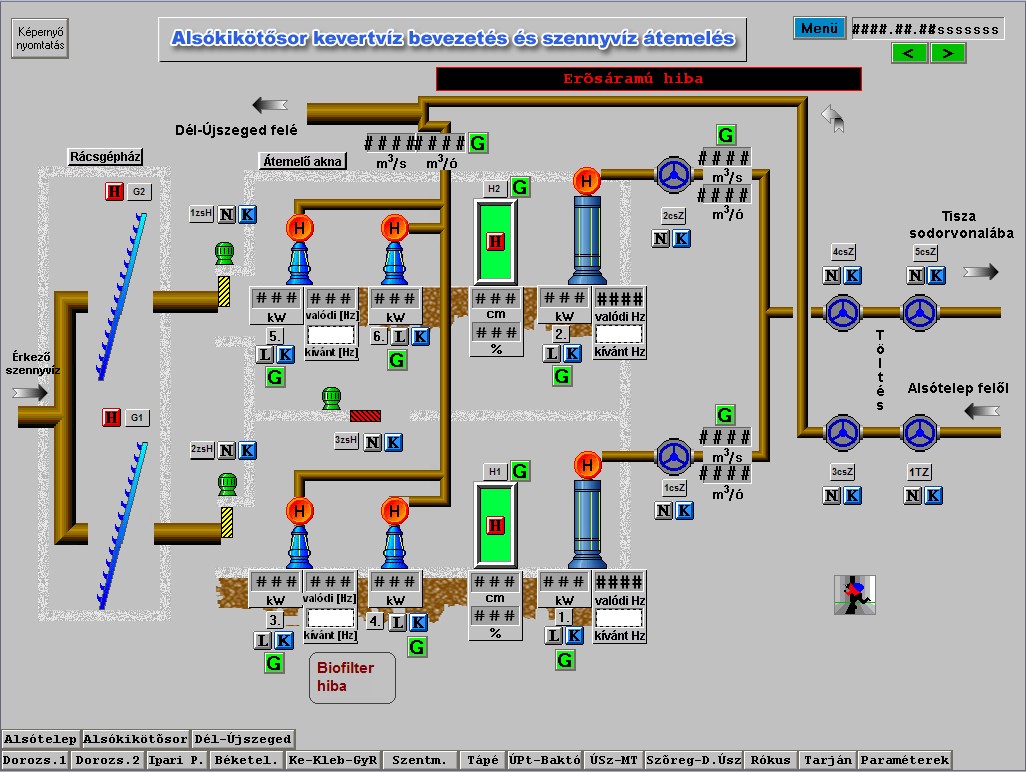1026x772 pixels.
Task: Click the green G under pump 5
Action: pyautogui.click(x=275, y=377)
